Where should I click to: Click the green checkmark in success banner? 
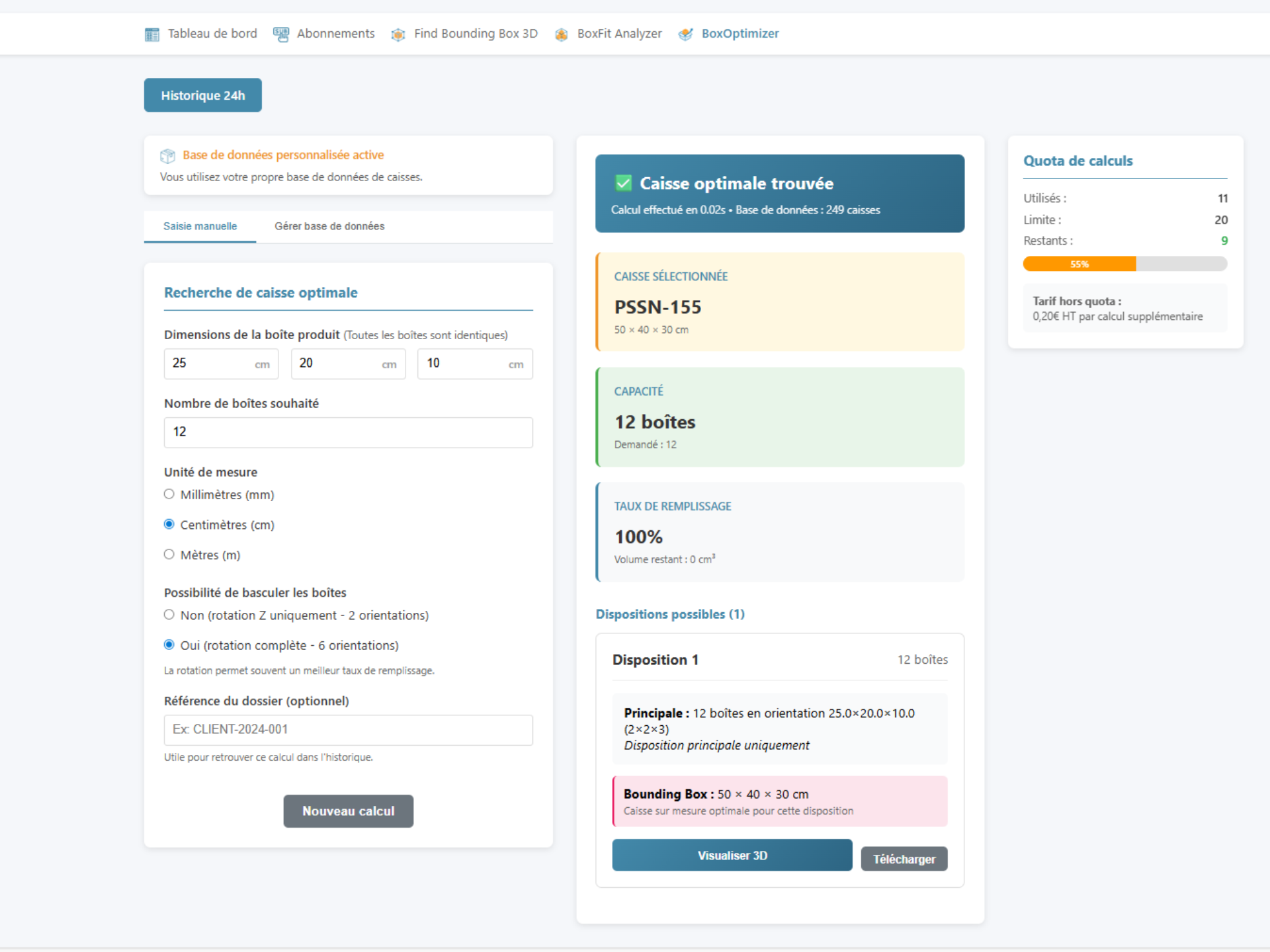tap(622, 182)
